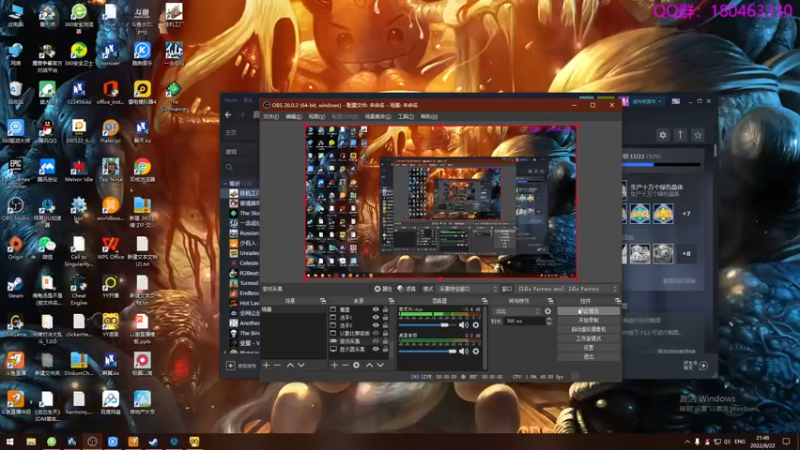Image resolution: width=800 pixels, height=450 pixels.
Task: Remove the selected scene with the minus icon
Action: point(277,365)
